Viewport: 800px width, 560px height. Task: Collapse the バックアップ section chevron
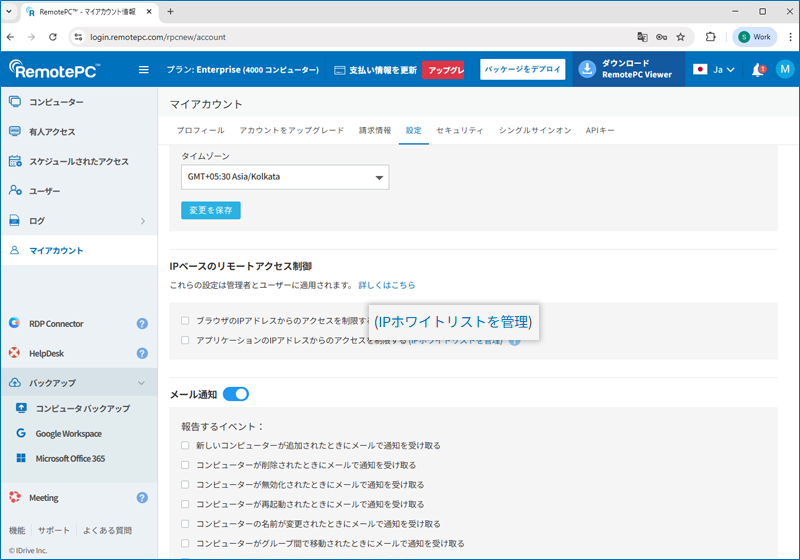(141, 383)
